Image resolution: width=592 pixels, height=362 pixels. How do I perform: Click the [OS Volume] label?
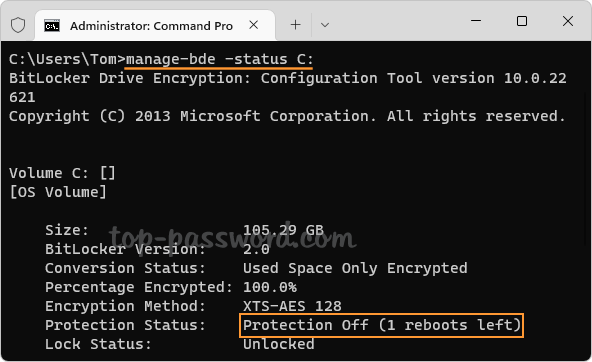click(x=58, y=192)
